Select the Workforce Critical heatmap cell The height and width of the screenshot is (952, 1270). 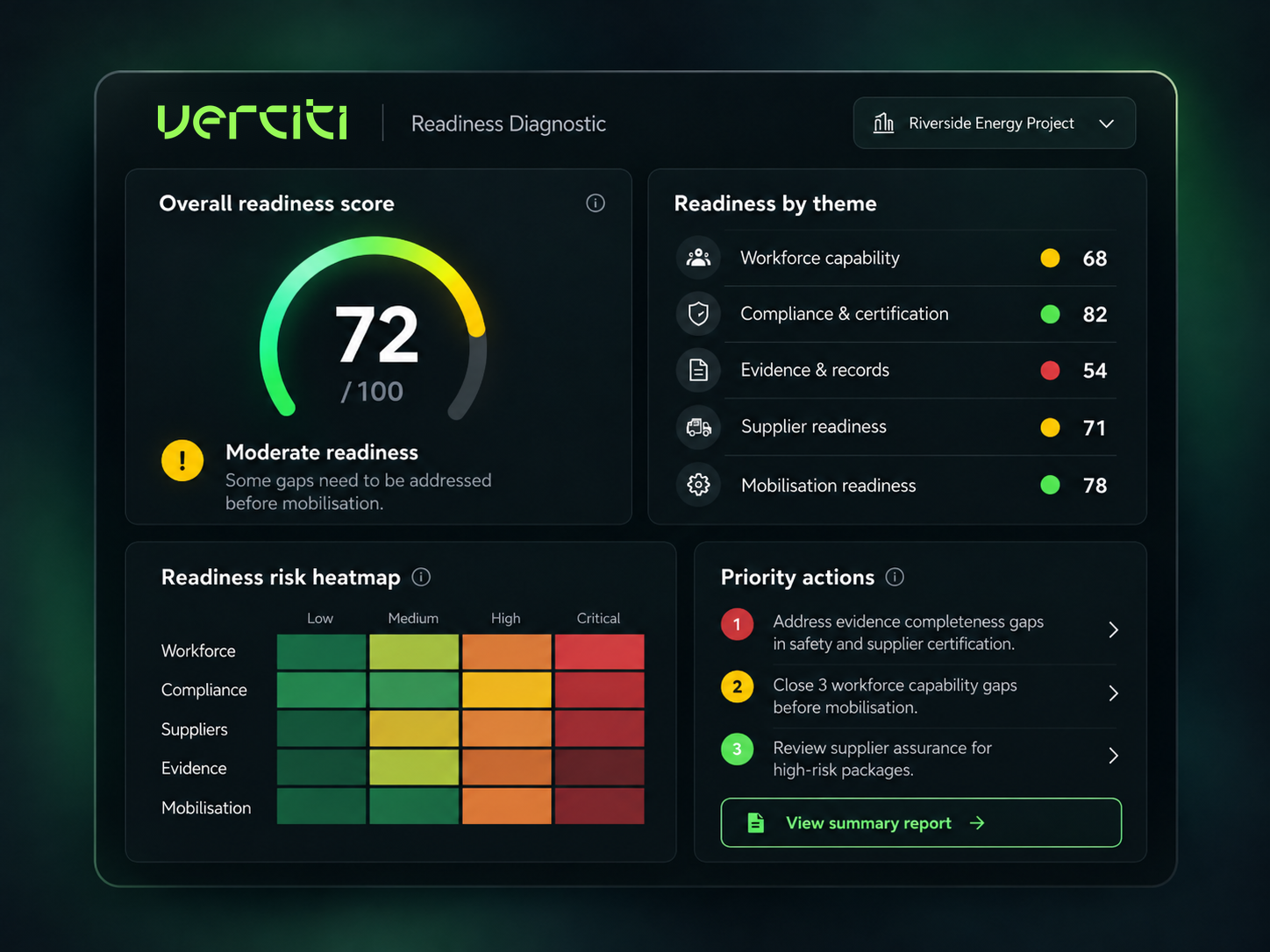tap(599, 651)
